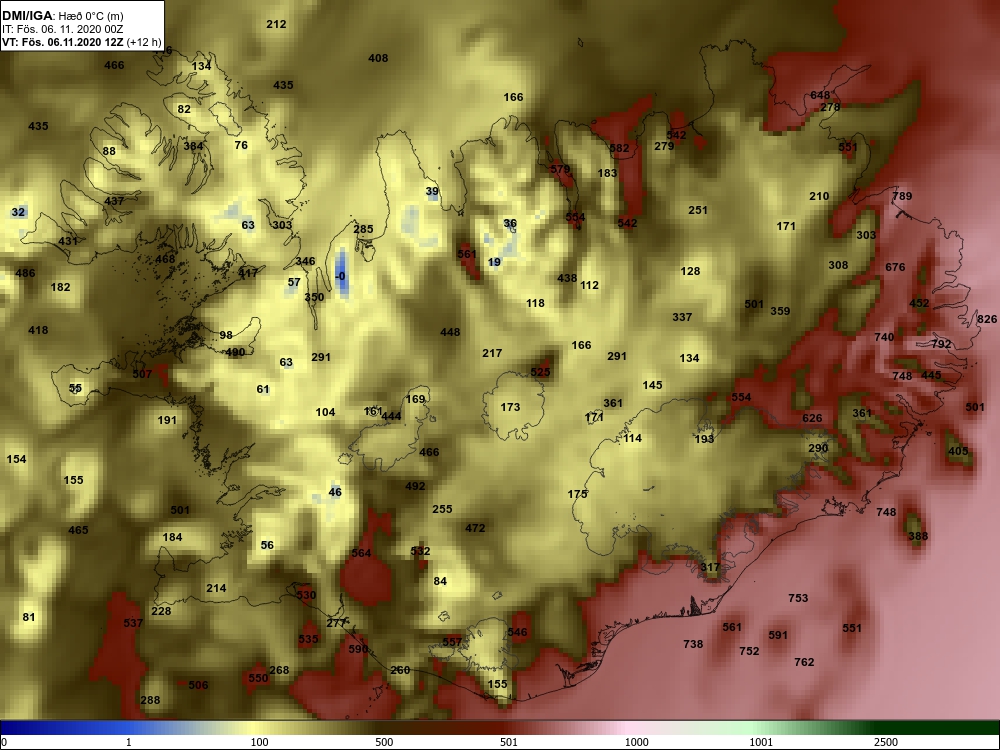Click the map value 738
This screenshot has width=1000, height=750.
pos(693,644)
